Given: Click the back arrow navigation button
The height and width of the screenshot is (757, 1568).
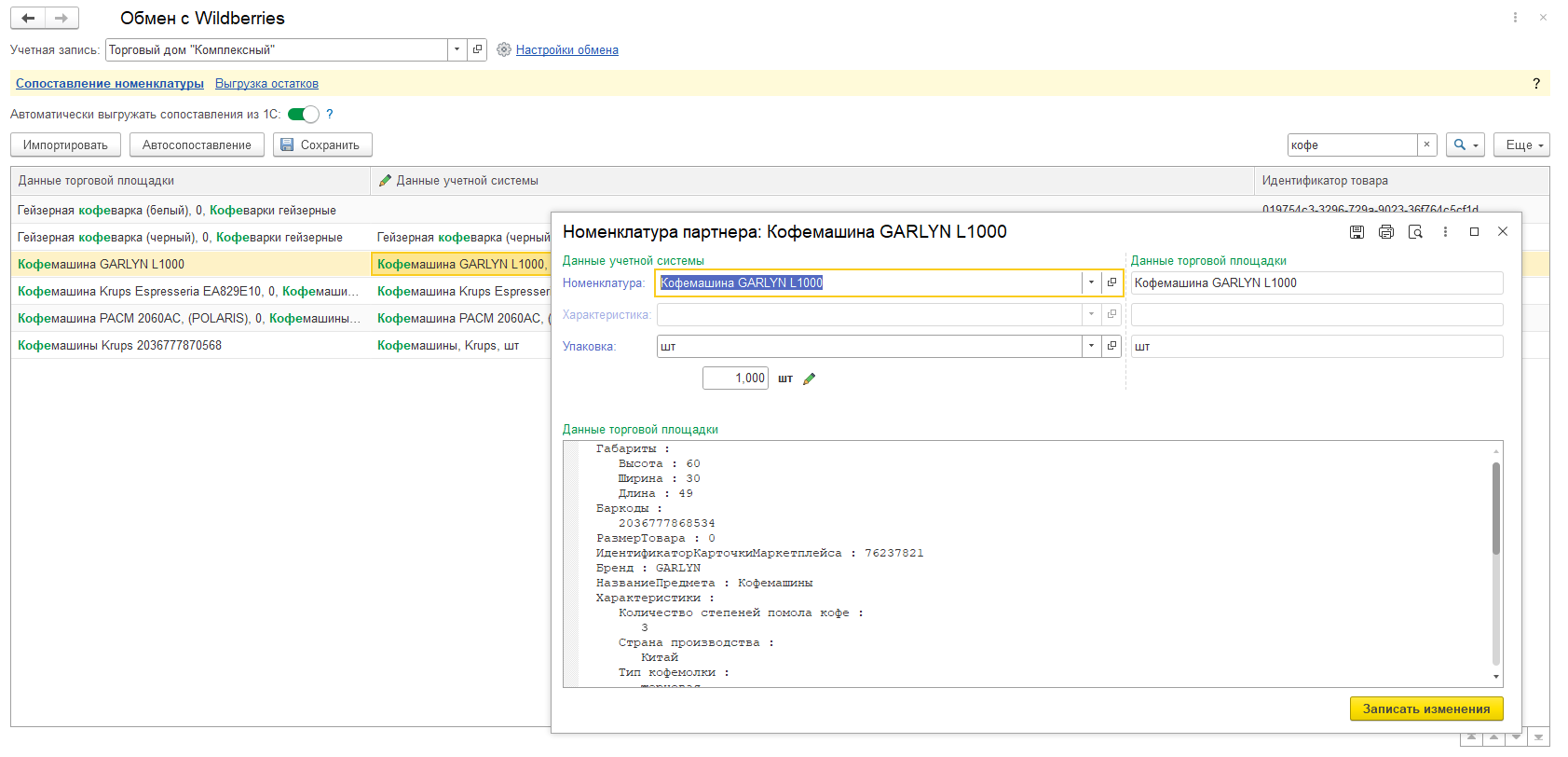Looking at the screenshot, I should pyautogui.click(x=28, y=18).
